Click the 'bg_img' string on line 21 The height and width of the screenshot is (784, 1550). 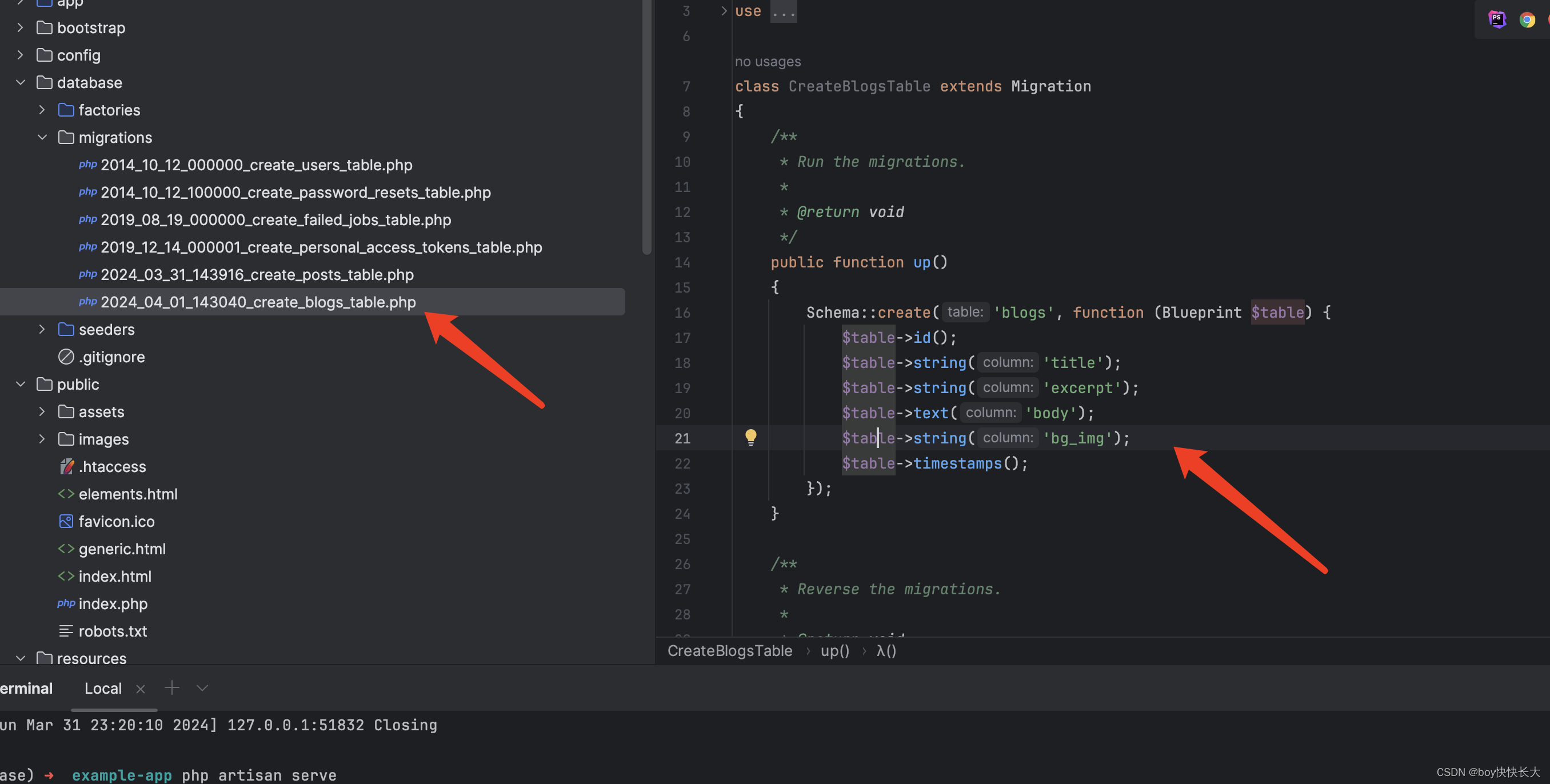point(1077,438)
